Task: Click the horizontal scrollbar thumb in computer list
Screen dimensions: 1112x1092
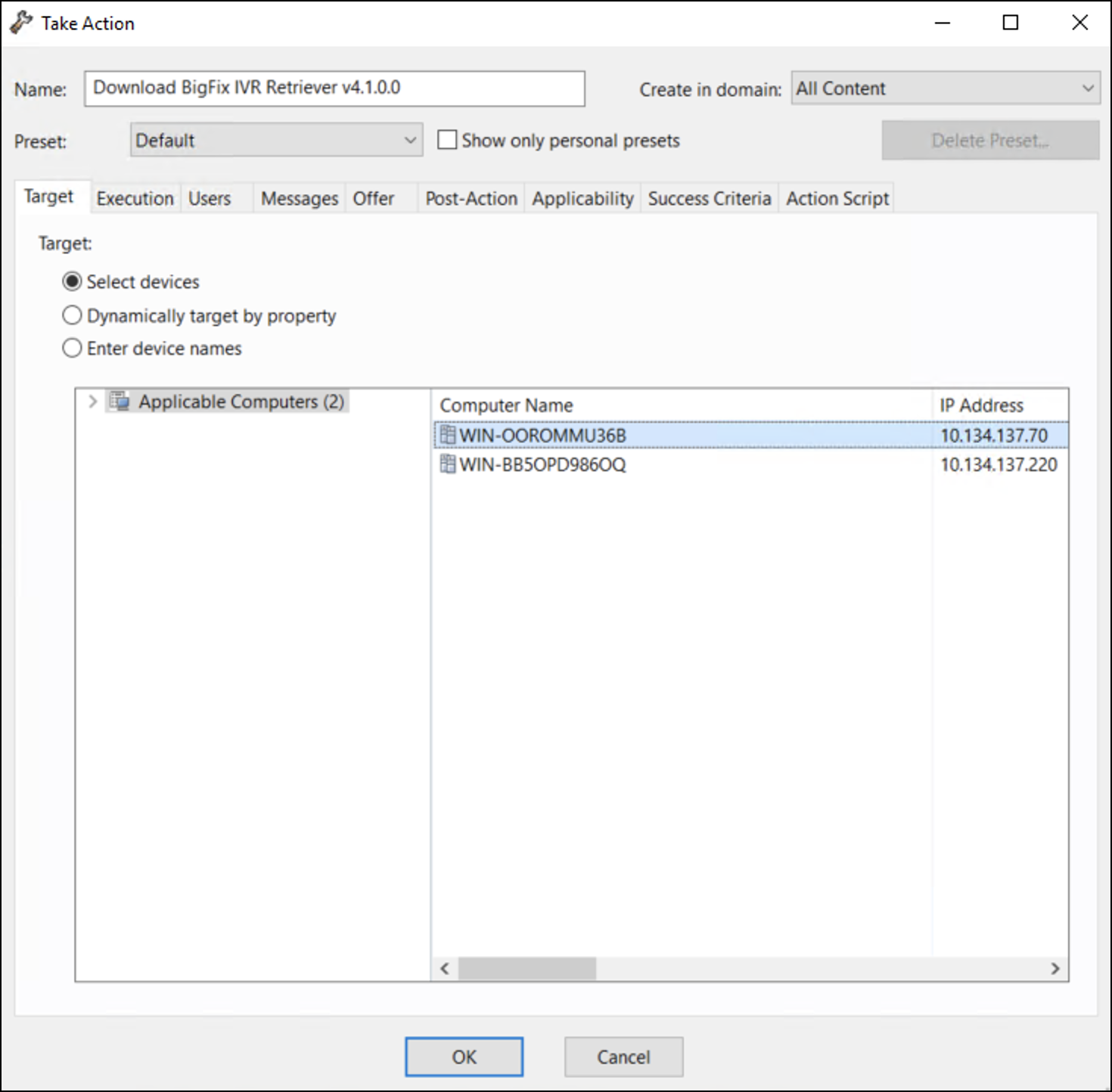Action: click(x=527, y=969)
